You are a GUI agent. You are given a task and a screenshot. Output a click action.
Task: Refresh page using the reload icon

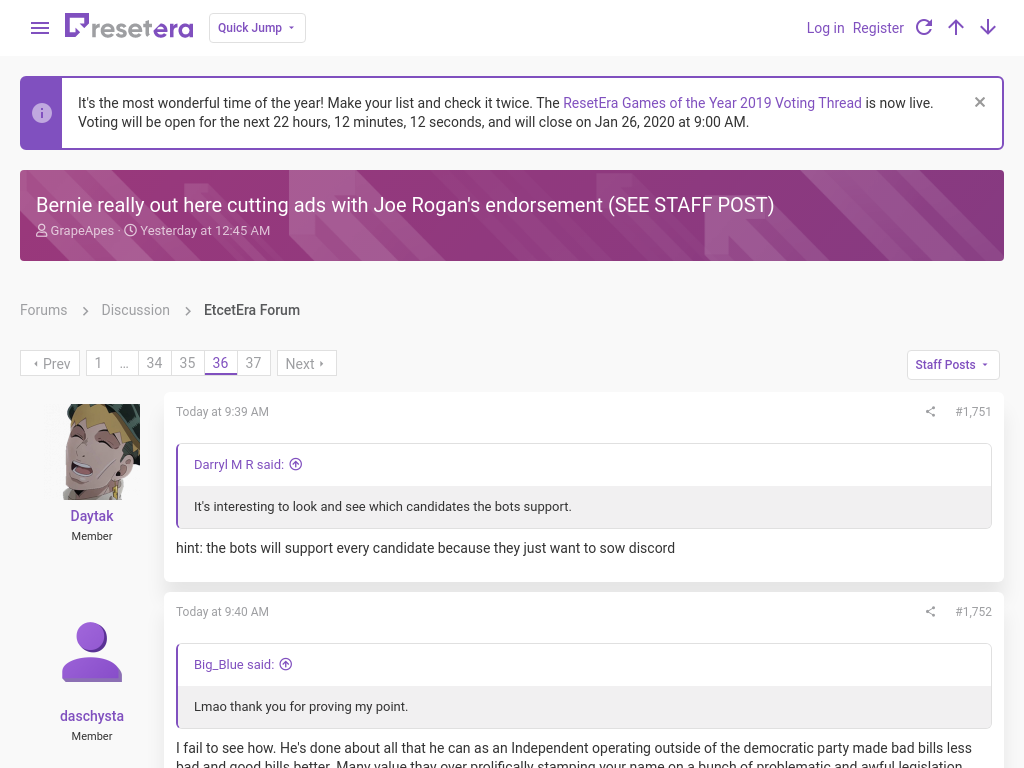(923, 27)
